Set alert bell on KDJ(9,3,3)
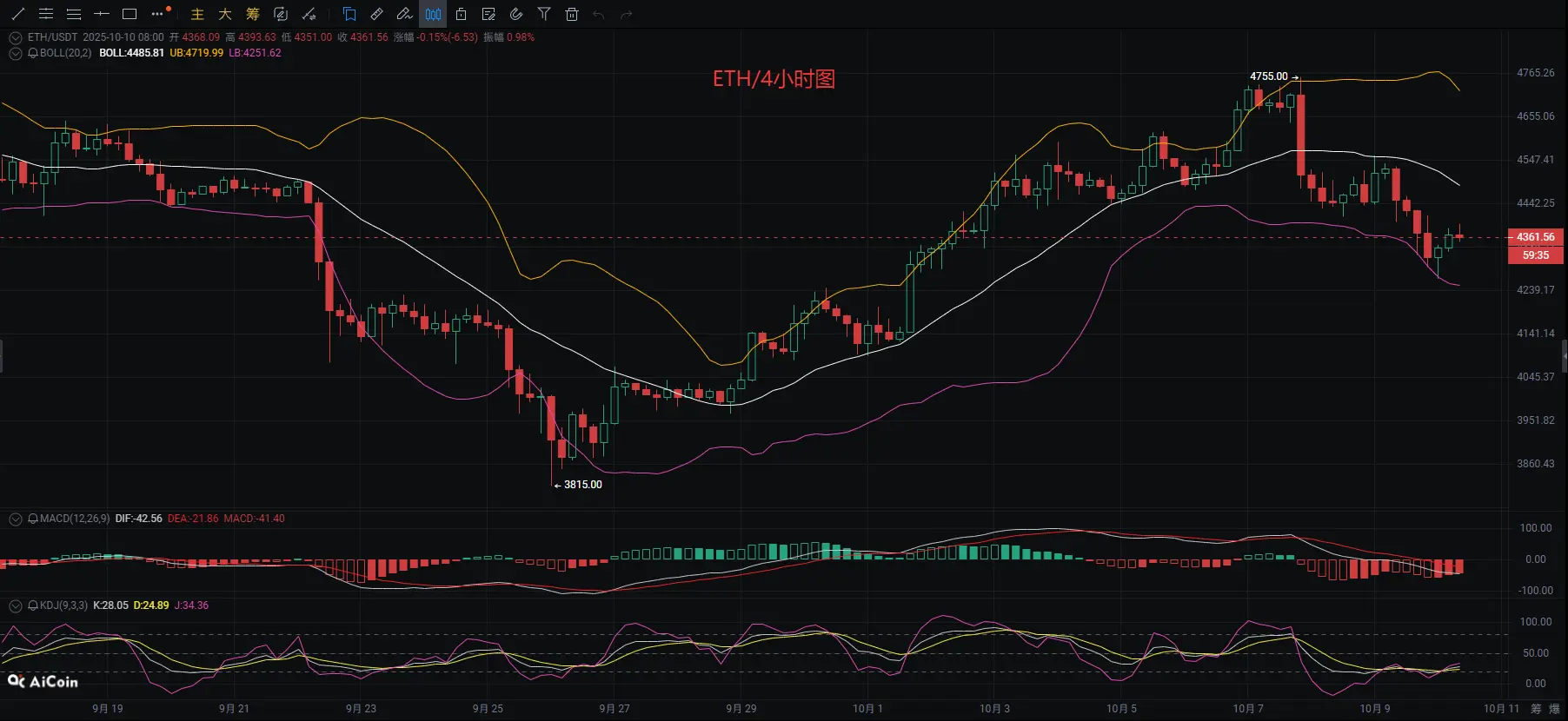 click(33, 605)
